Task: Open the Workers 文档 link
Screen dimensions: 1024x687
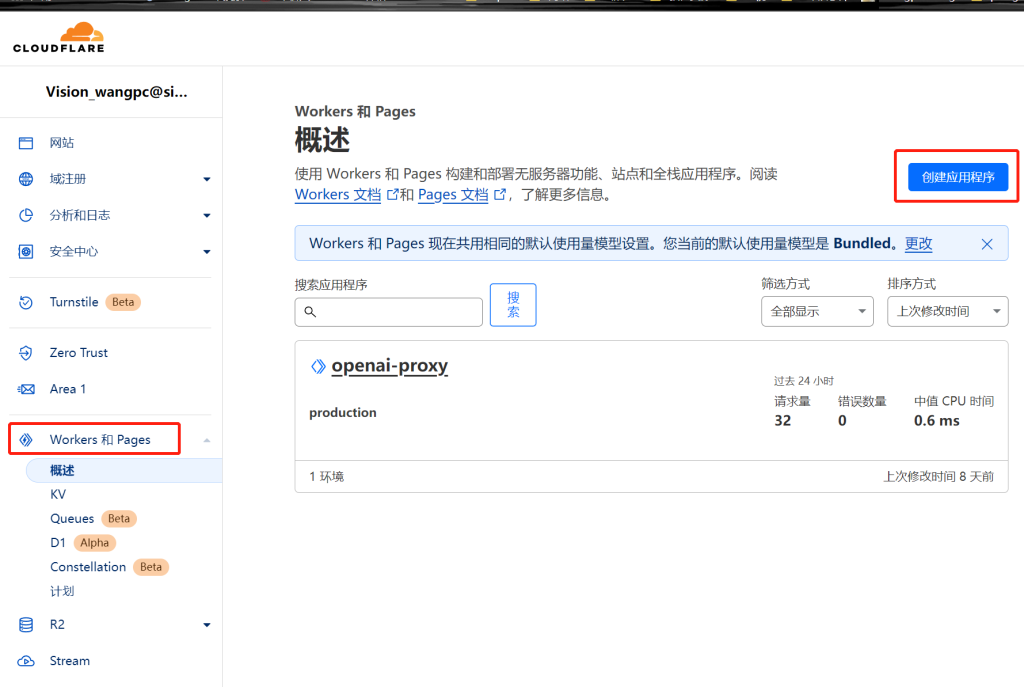Action: click(337, 195)
